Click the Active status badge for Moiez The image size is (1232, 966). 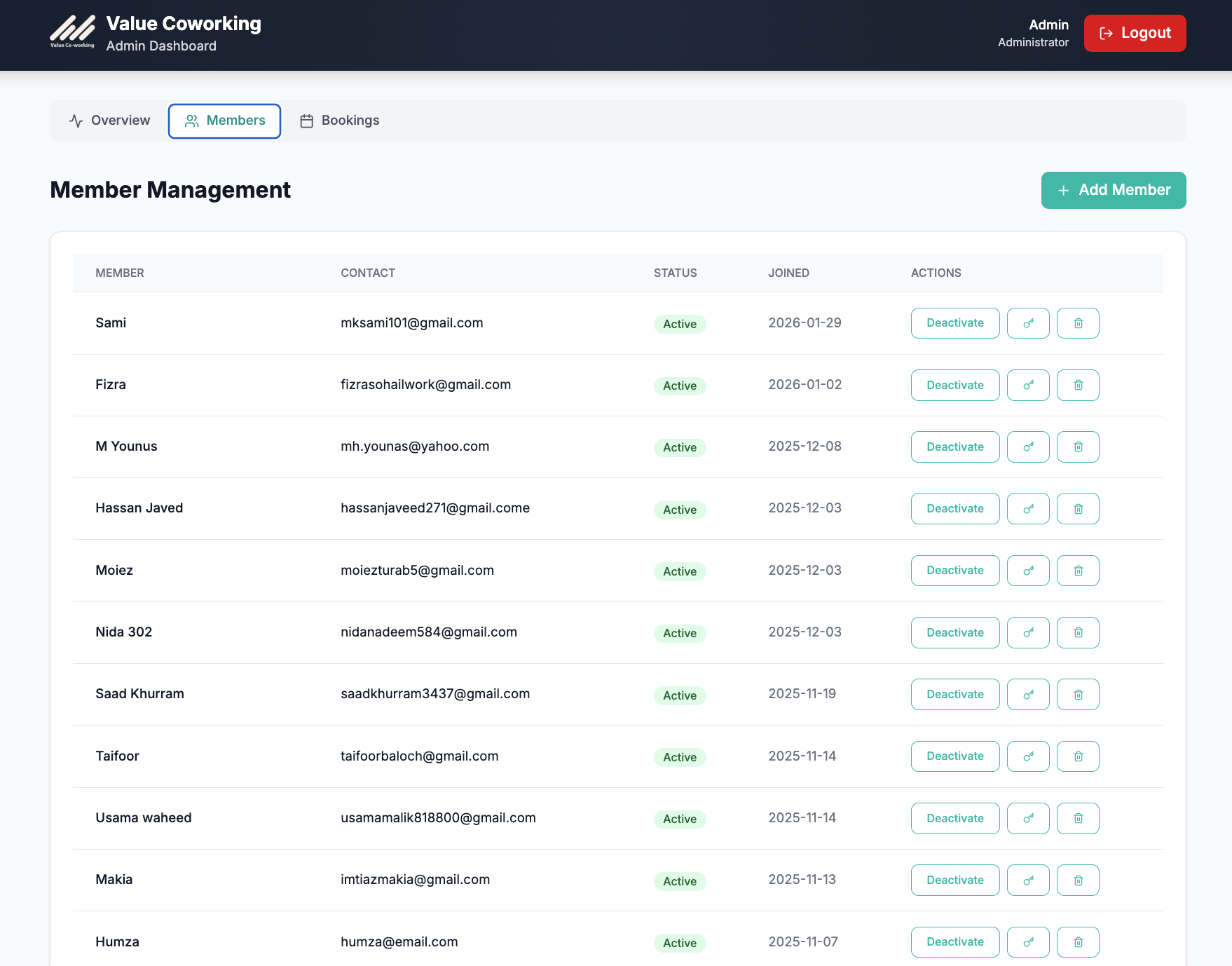click(x=679, y=571)
